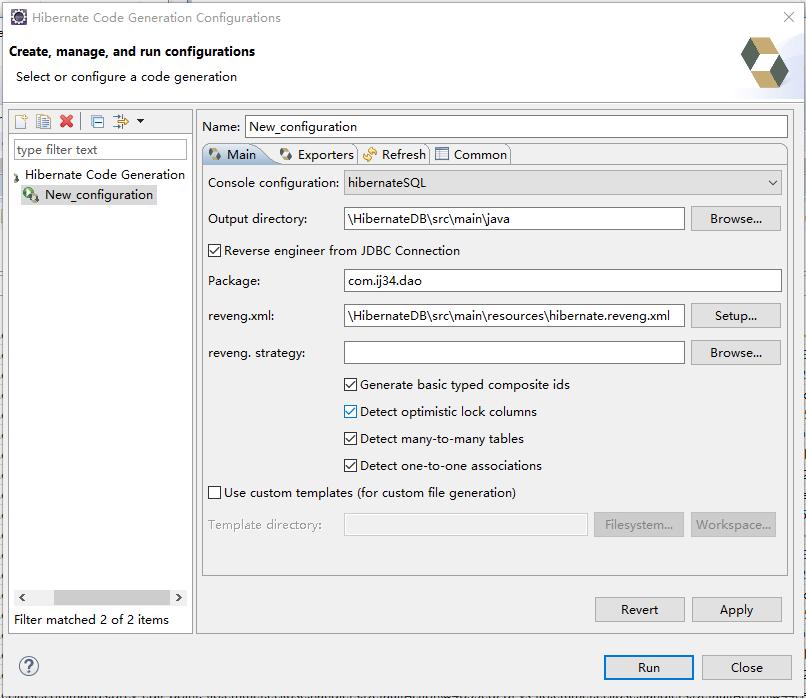Viewport: 806px width, 698px height.
Task: Open the Console configuration dropdown
Action: [562, 183]
